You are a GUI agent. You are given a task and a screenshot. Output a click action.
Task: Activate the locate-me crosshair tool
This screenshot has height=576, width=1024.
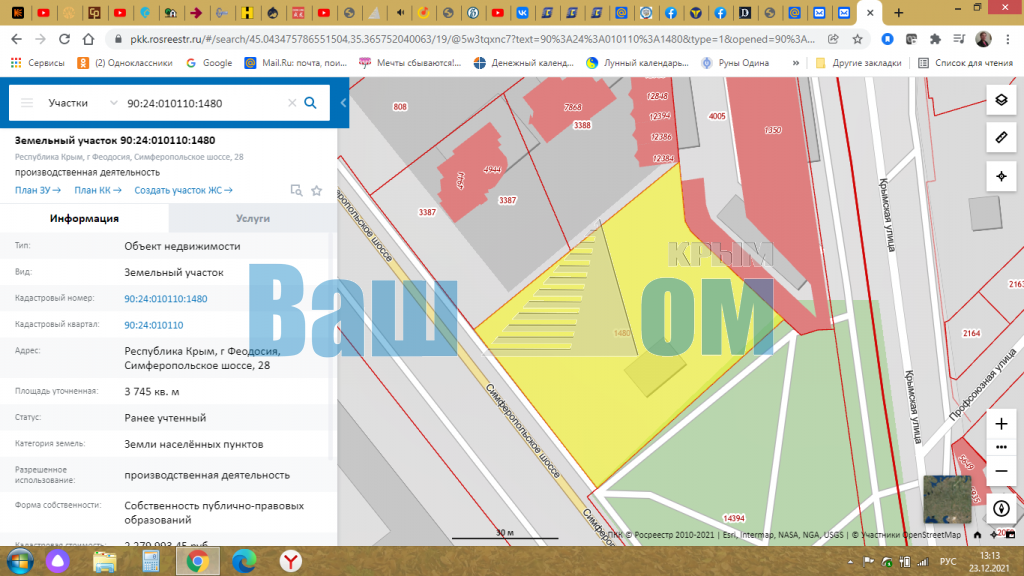click(x=1001, y=176)
